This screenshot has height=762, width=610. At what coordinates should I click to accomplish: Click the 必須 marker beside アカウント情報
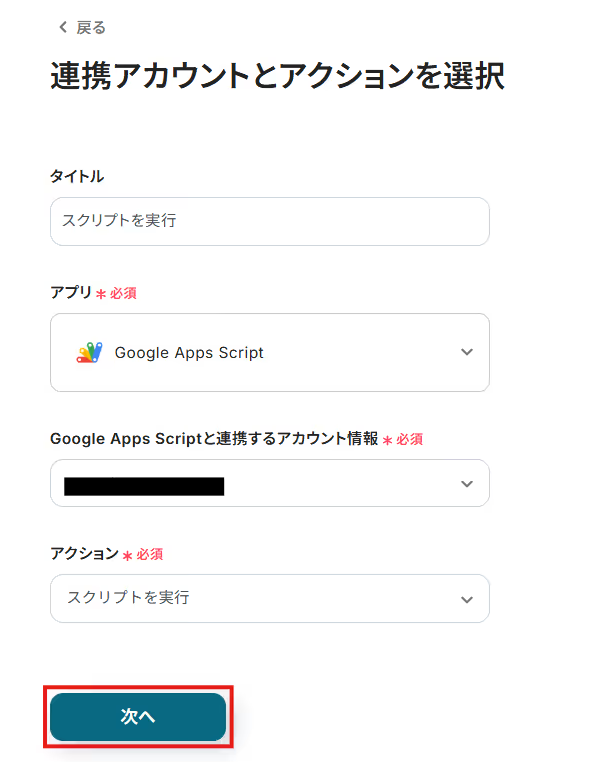click(x=410, y=440)
